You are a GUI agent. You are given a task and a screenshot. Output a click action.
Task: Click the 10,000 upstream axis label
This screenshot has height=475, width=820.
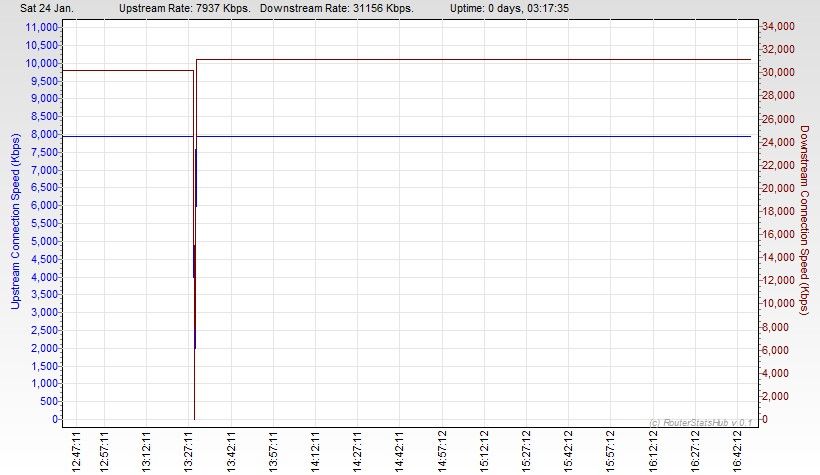41,63
